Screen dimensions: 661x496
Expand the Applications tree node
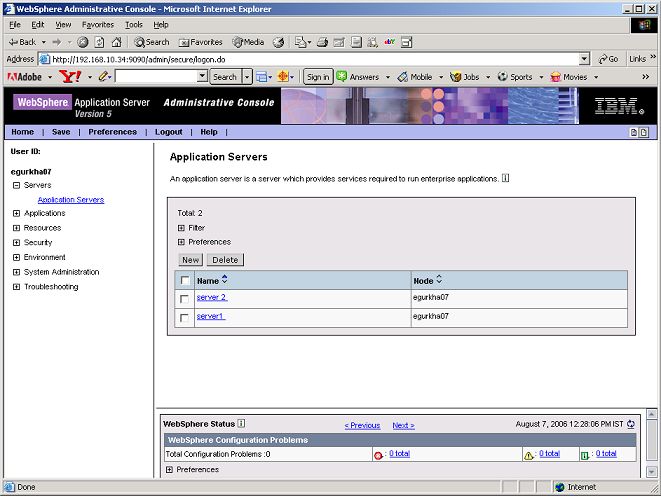[x=16, y=213]
